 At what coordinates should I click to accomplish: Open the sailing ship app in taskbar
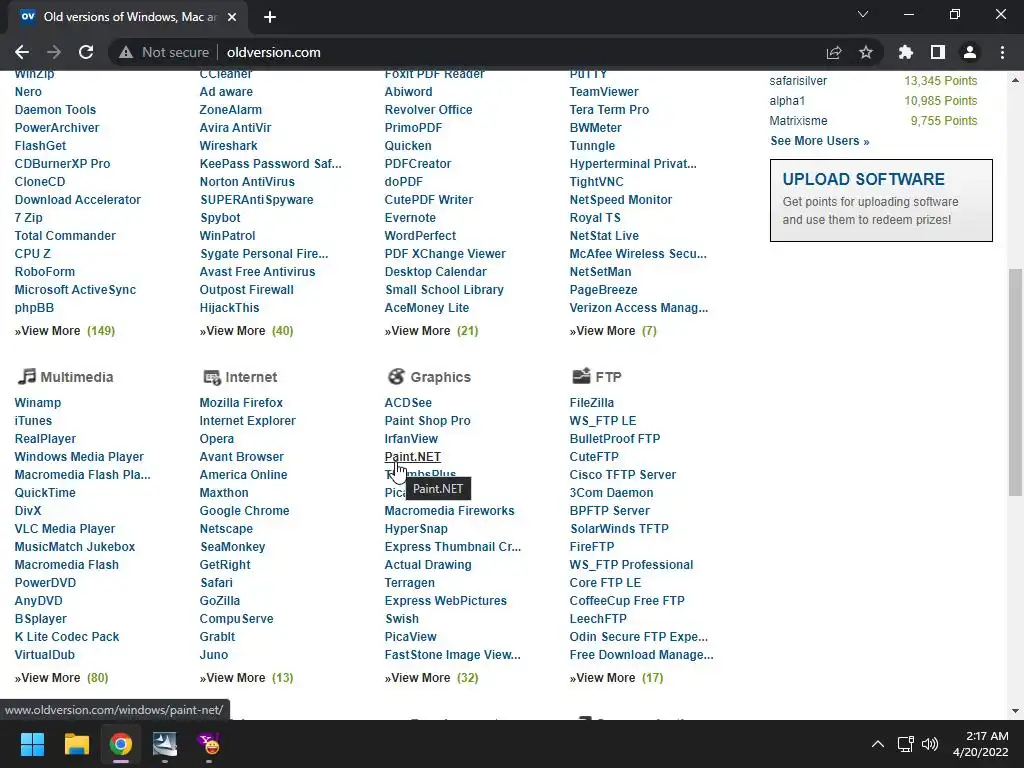point(165,744)
